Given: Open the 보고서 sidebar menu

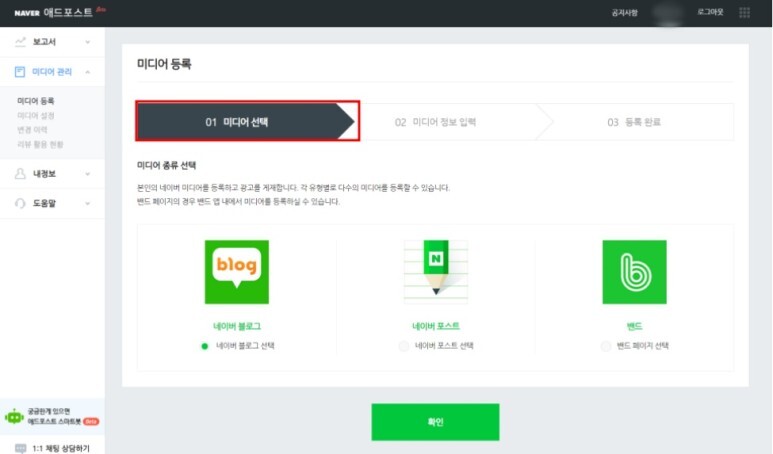Looking at the screenshot, I should [52, 42].
